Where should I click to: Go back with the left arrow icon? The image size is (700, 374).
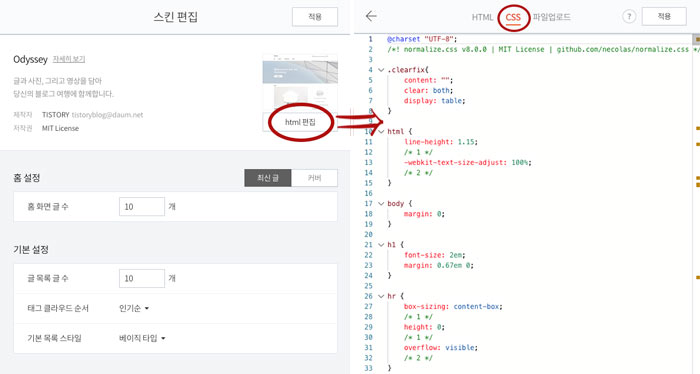(371, 17)
